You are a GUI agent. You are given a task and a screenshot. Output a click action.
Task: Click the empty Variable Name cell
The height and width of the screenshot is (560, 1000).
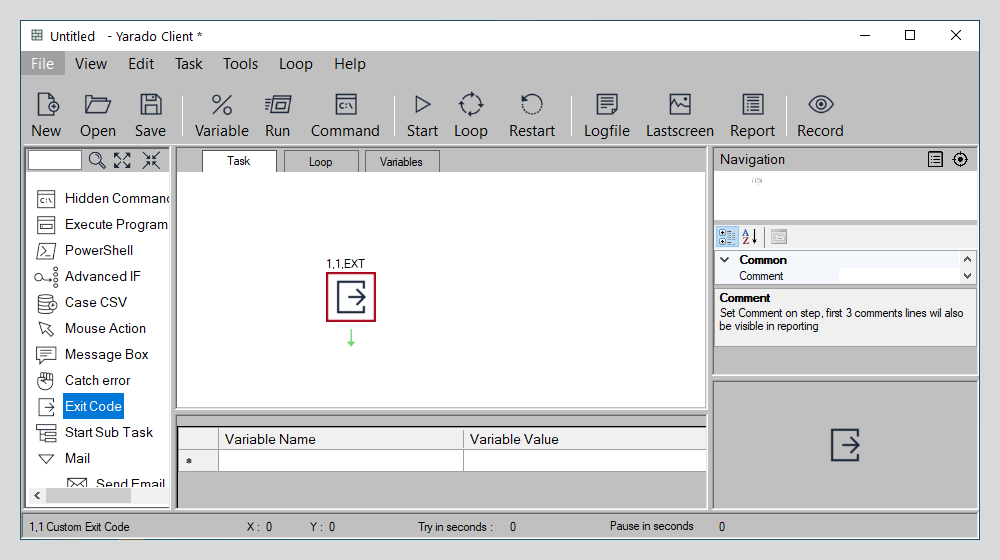340,461
